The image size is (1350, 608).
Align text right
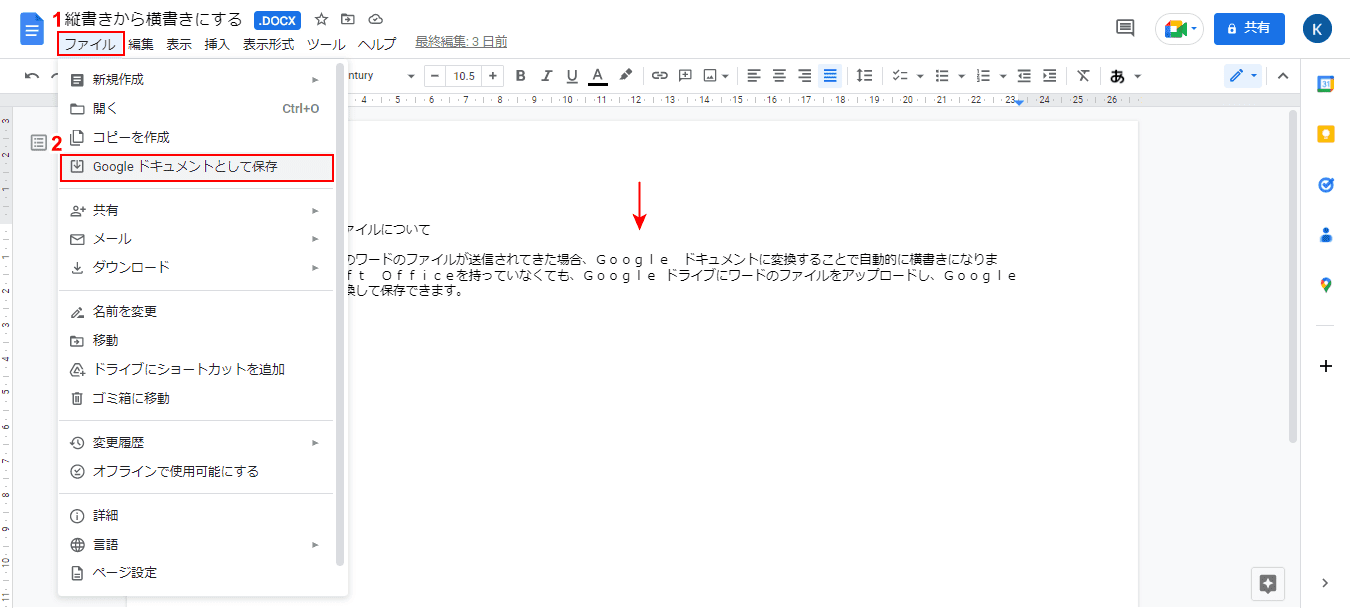click(x=804, y=76)
